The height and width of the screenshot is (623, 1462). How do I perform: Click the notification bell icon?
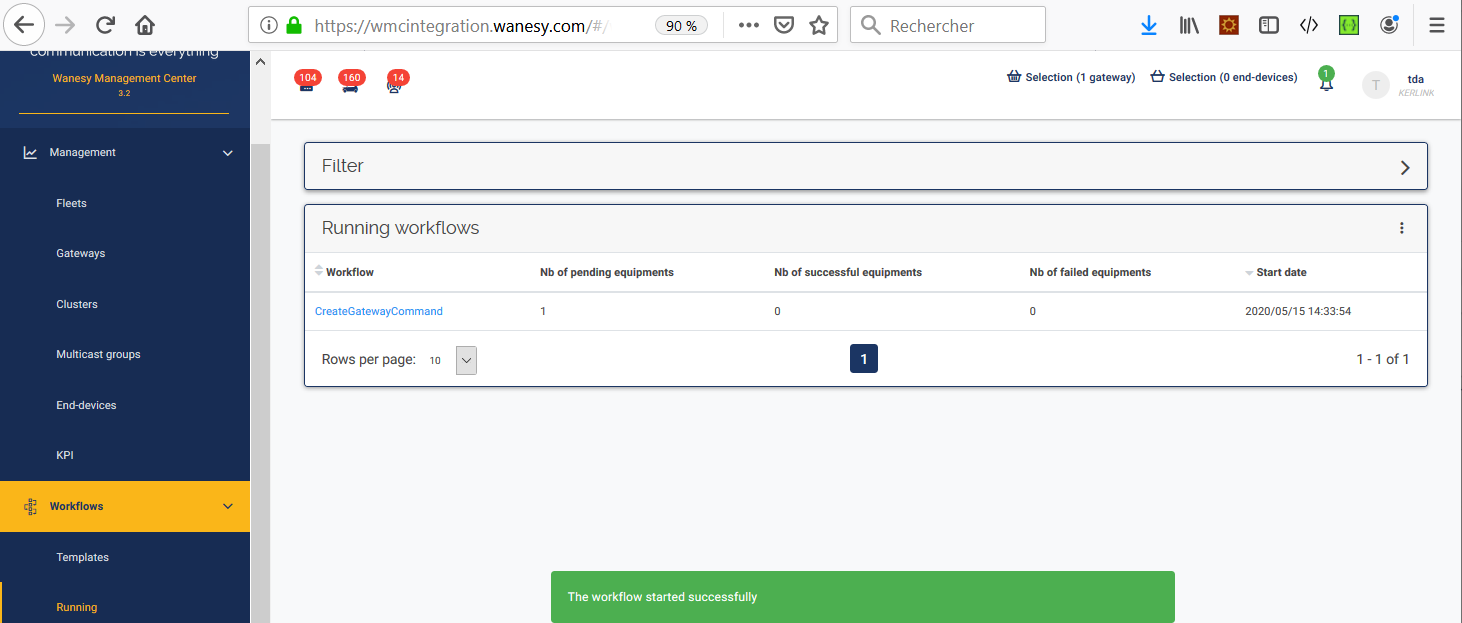click(x=1326, y=84)
